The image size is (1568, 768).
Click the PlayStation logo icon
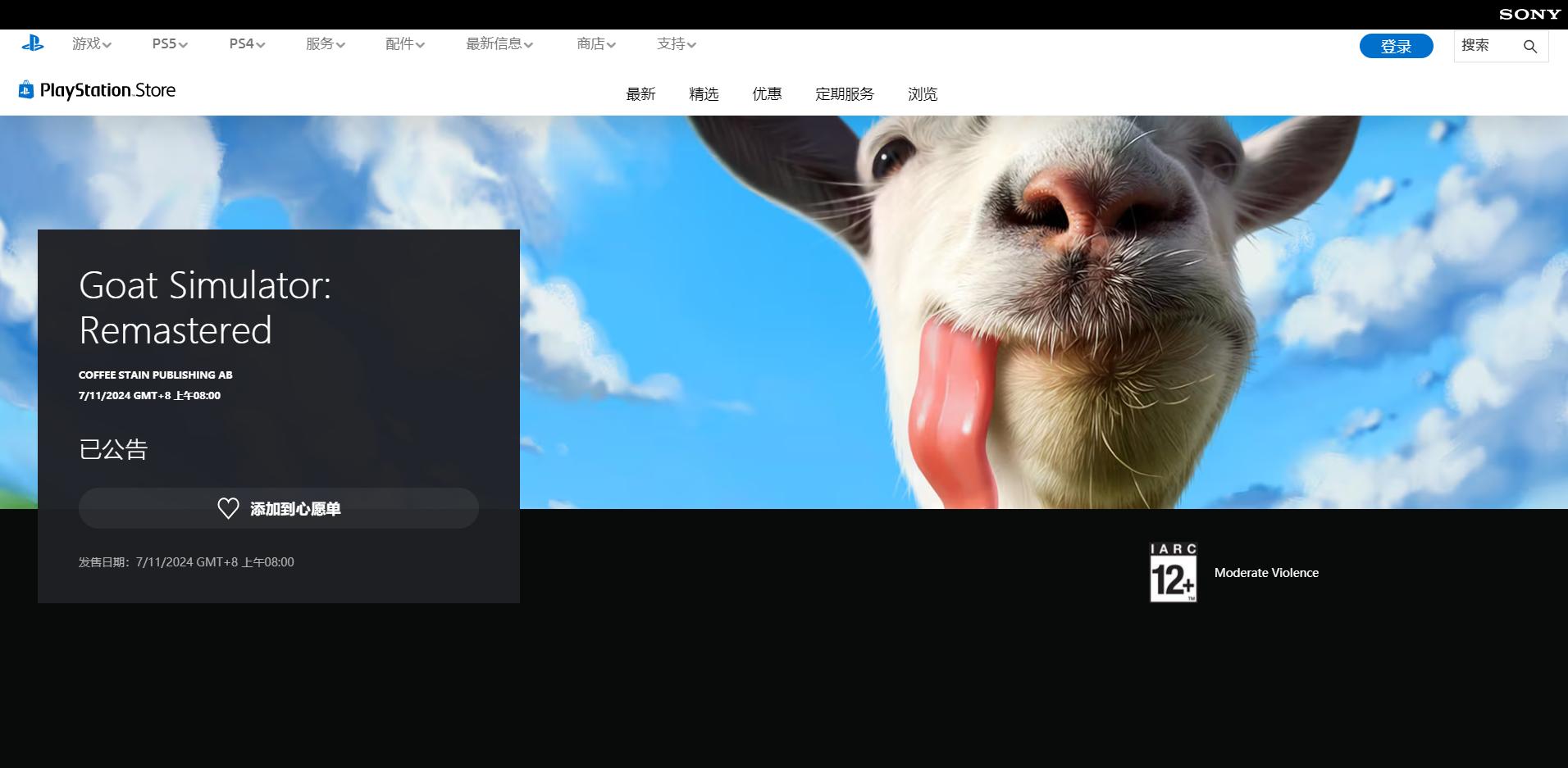(33, 43)
